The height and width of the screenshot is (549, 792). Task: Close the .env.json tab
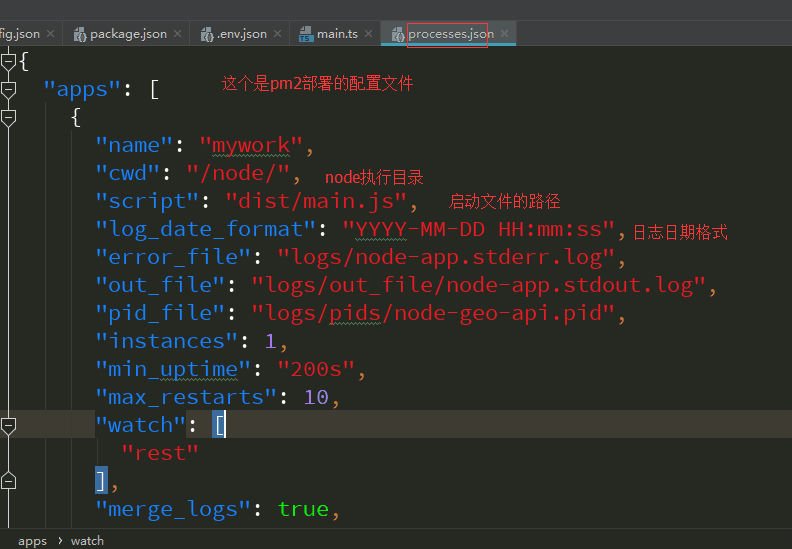(x=279, y=34)
